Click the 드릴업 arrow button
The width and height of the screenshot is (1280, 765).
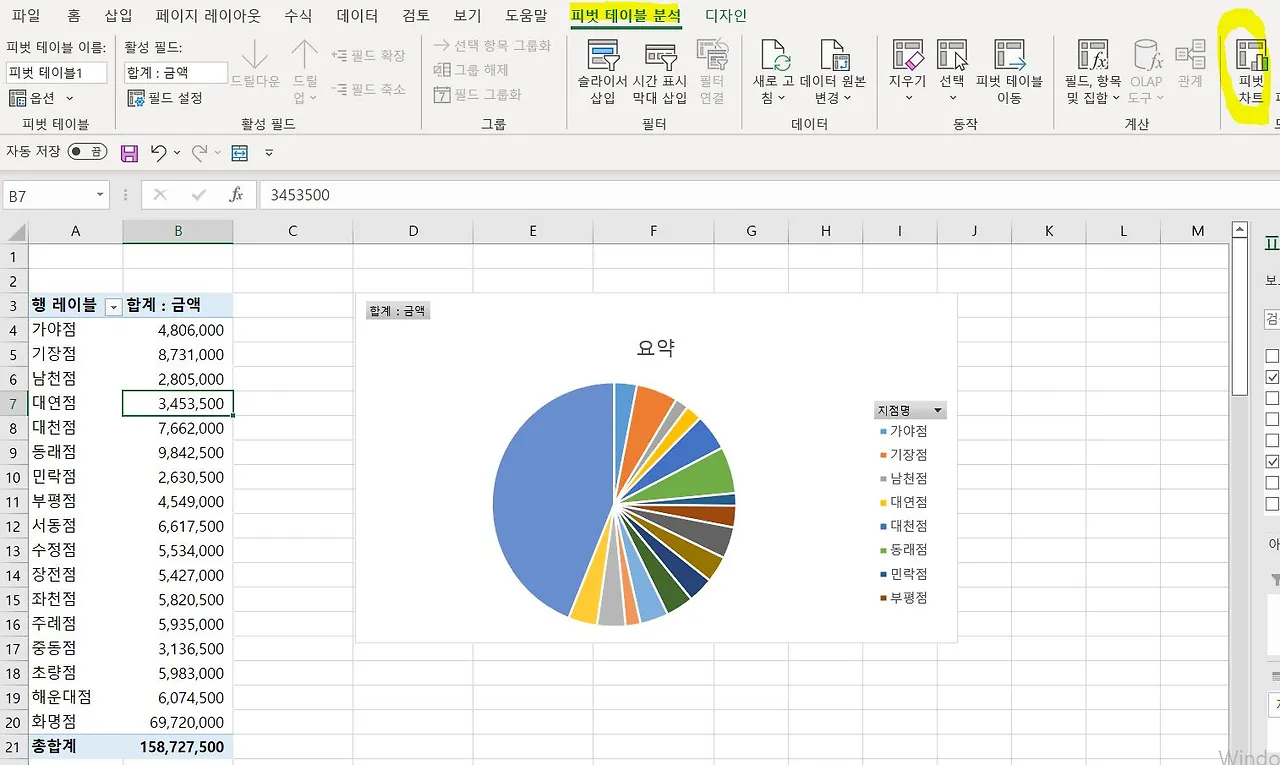coord(305,70)
